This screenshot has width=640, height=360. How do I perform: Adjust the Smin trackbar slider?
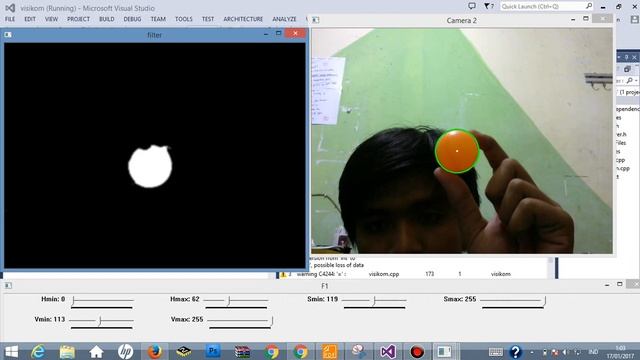point(374,301)
